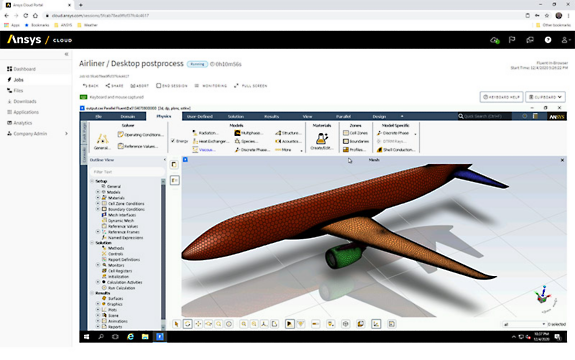Expand the Boundary Conditions node
This screenshot has height=360, width=575.
tap(98, 209)
